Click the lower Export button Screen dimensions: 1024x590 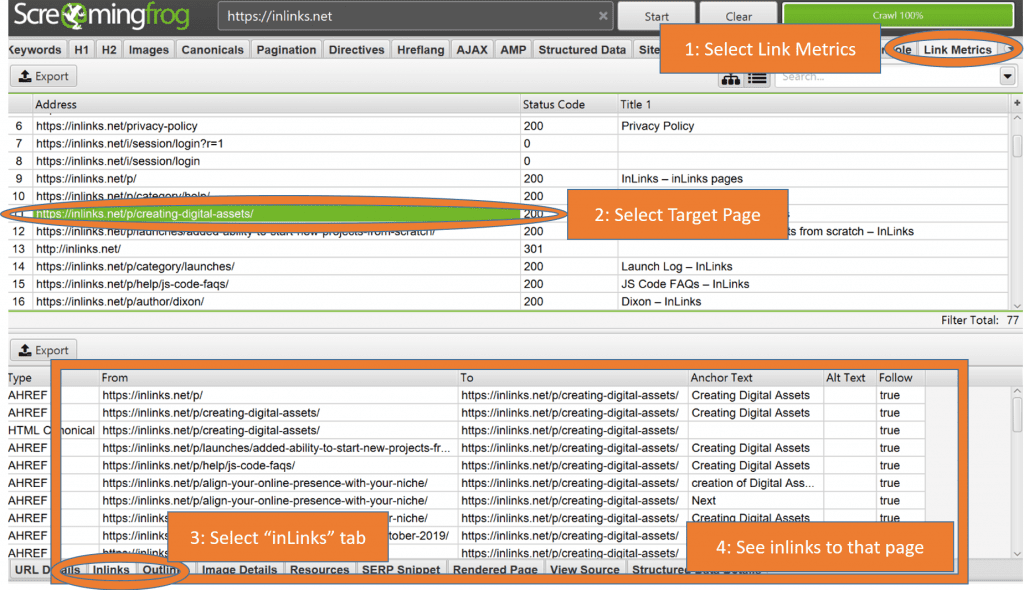click(44, 350)
